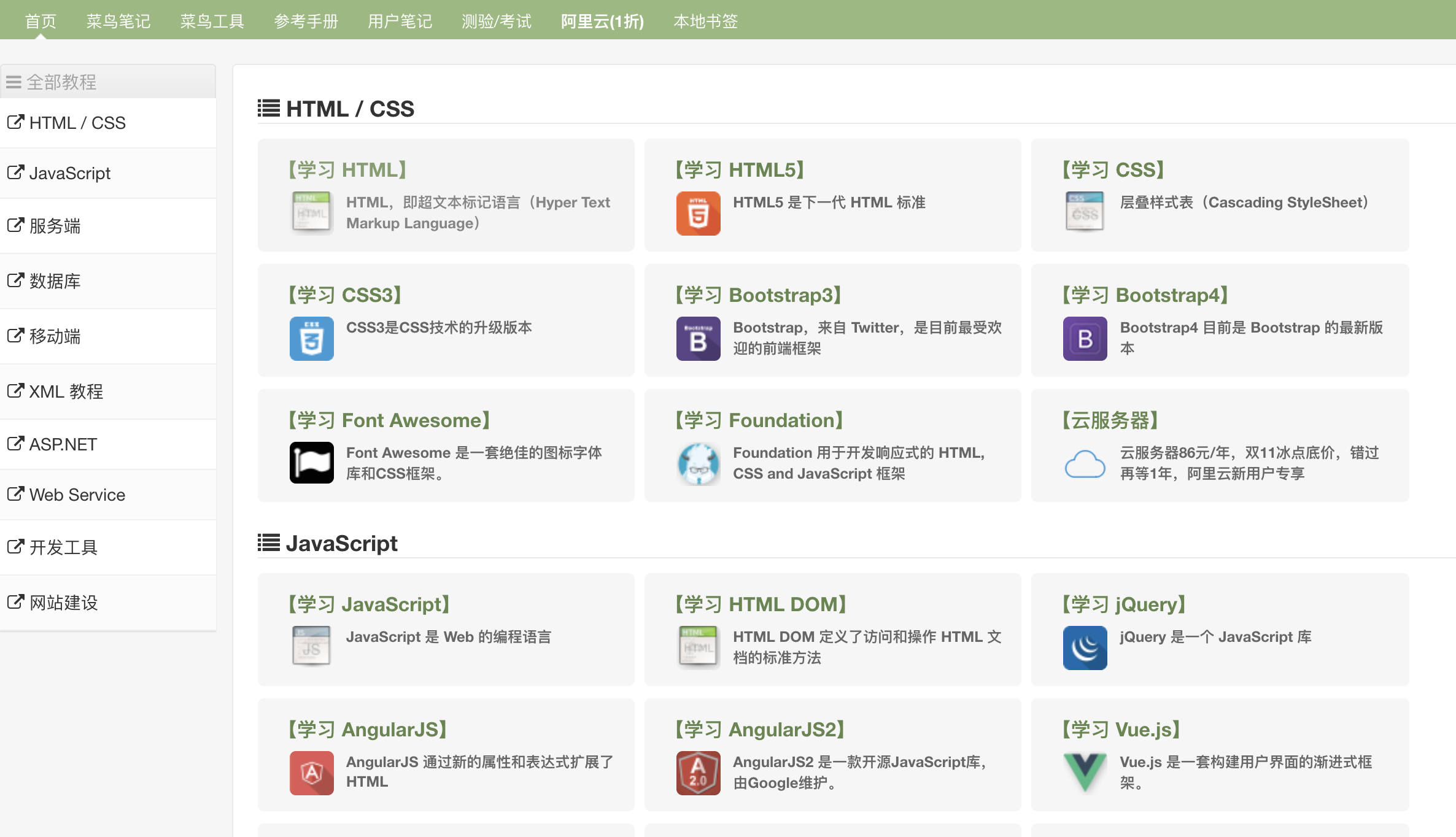
Task: Select 数据库 category in sidebar
Action: click(55, 281)
